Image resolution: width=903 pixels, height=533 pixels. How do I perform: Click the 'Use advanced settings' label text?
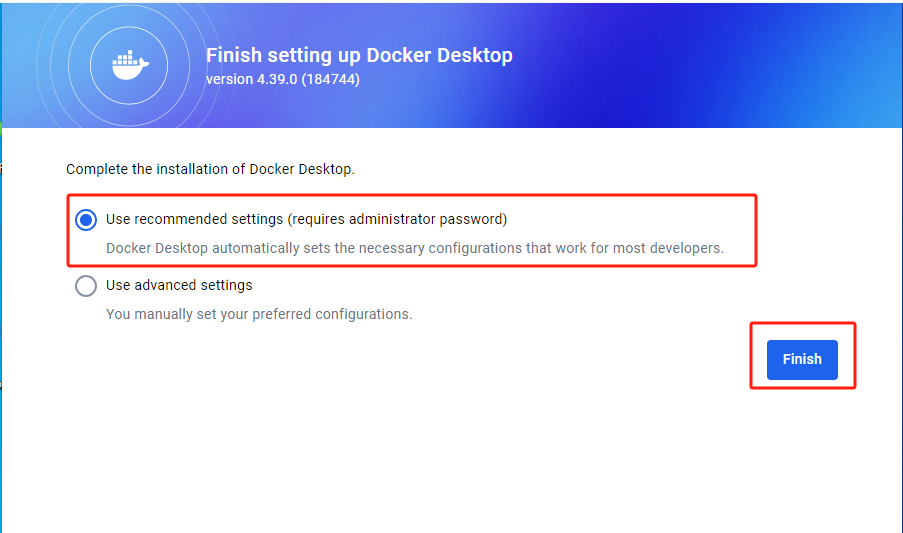[179, 285]
